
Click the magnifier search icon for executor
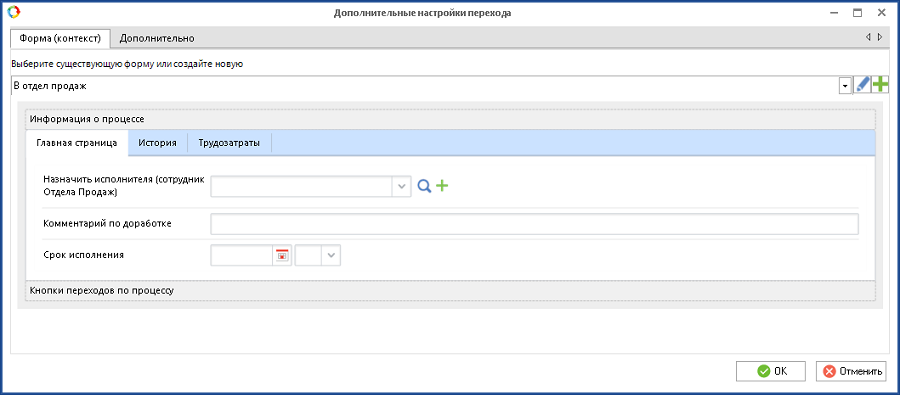pos(424,186)
